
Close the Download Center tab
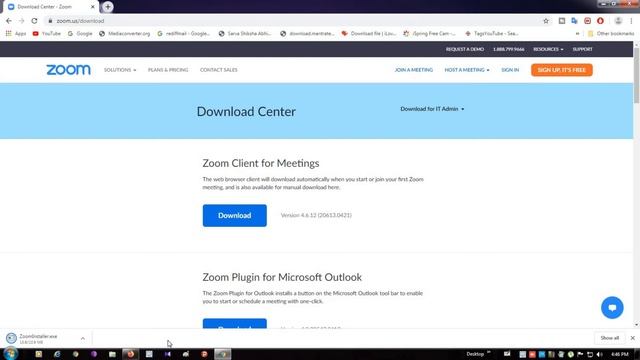[x=93, y=7]
